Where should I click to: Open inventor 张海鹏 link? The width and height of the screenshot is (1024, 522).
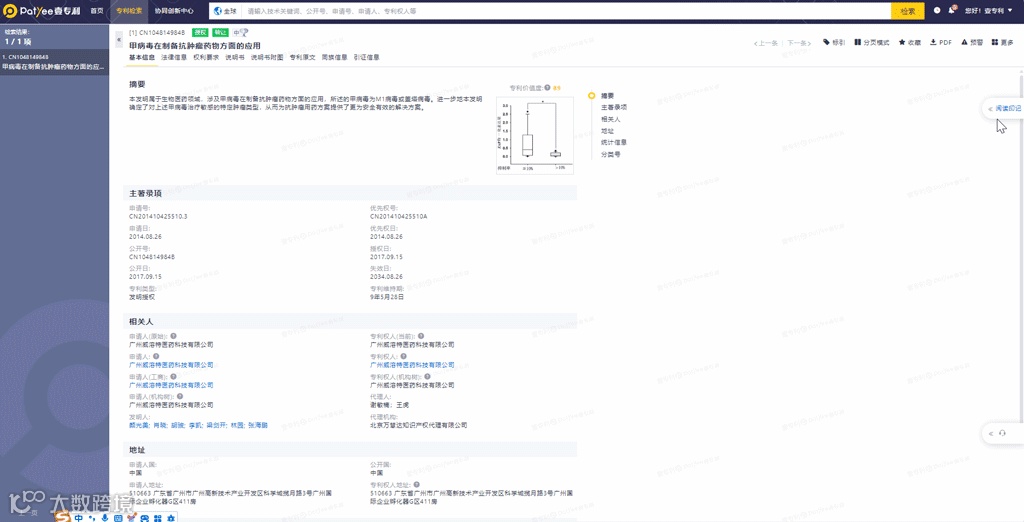258,425
